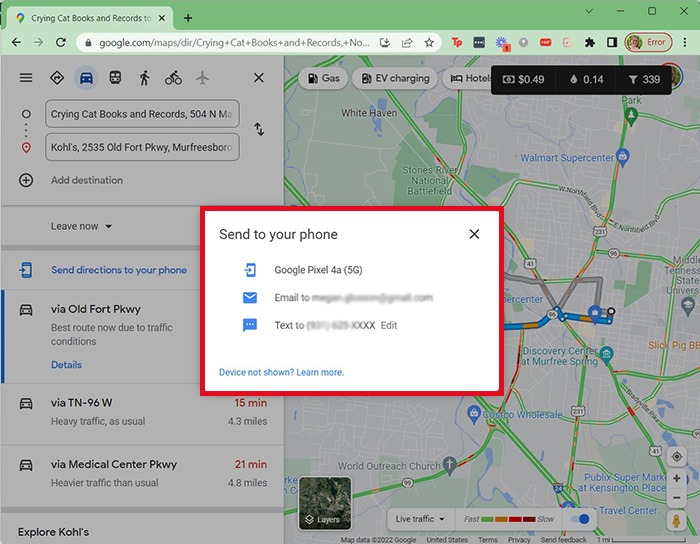
Task: Click the browser forward arrow
Action: [39, 42]
